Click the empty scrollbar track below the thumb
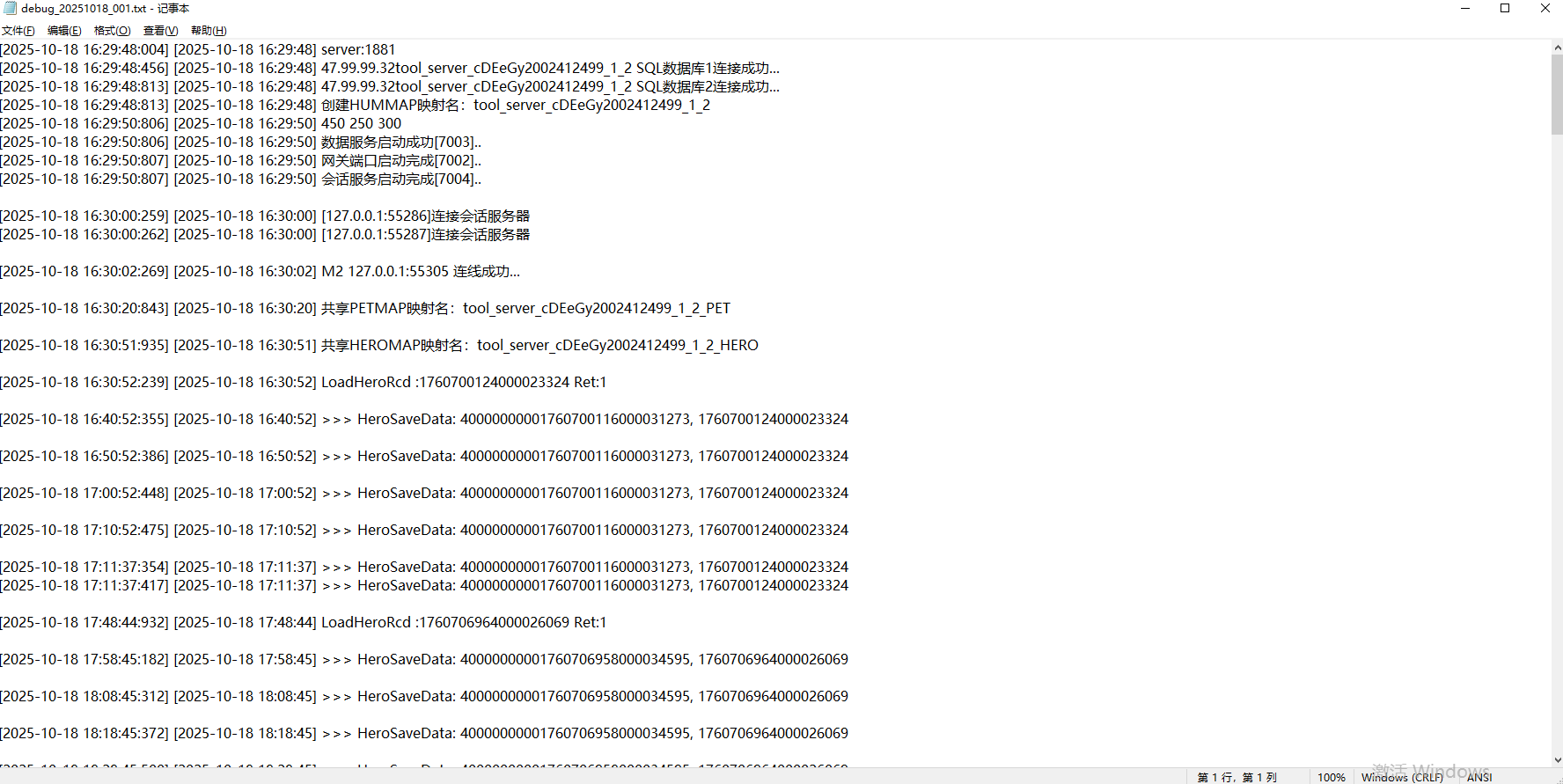Screen dimensions: 1563x784 [x=1556, y=440]
